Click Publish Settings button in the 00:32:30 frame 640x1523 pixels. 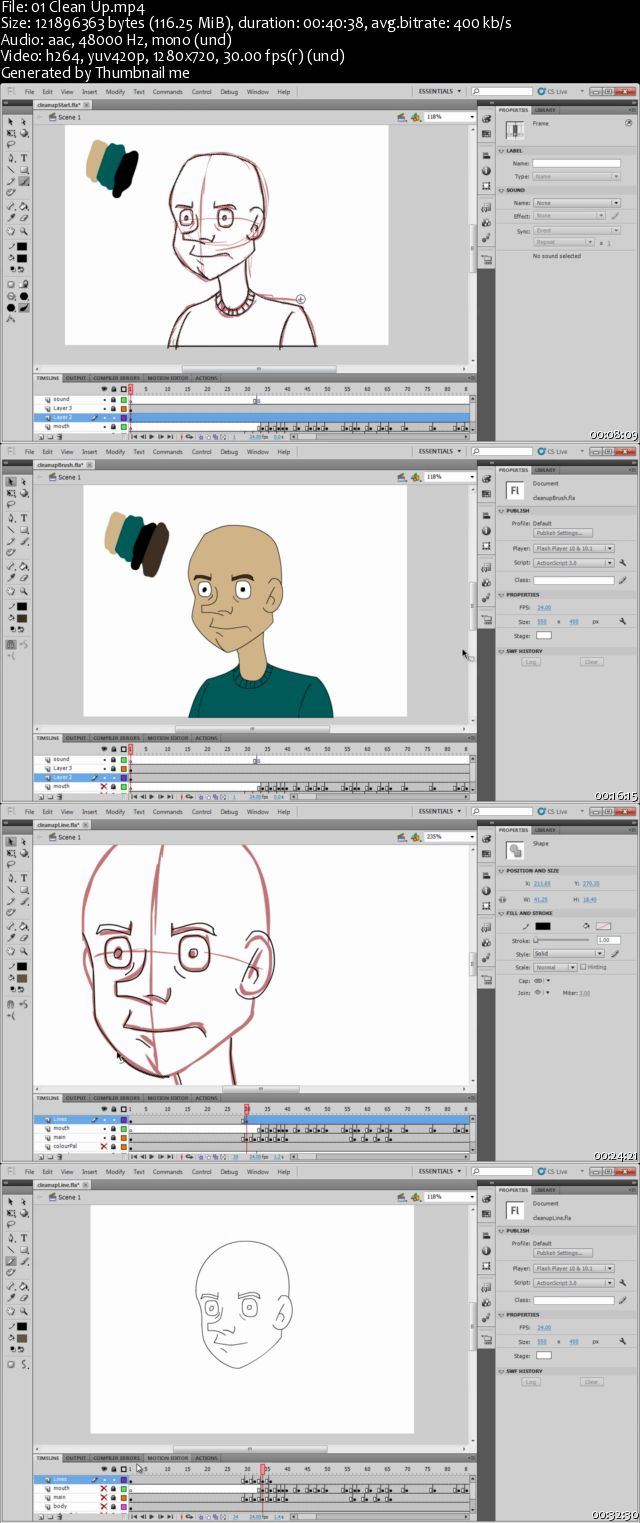tap(563, 1253)
